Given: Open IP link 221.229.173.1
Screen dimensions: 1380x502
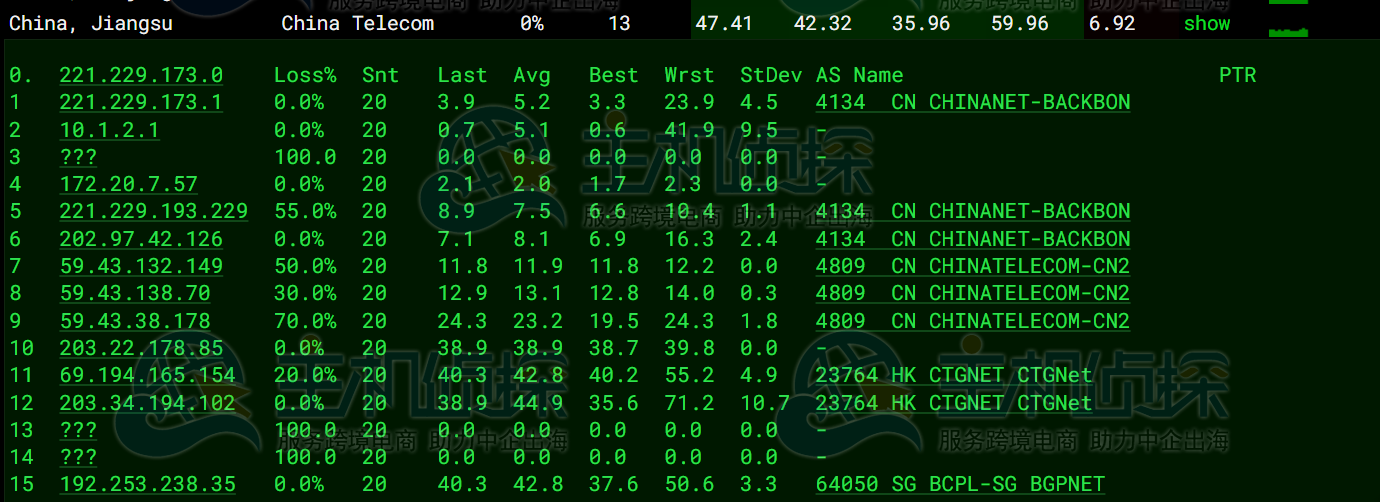Looking at the screenshot, I should (141, 102).
